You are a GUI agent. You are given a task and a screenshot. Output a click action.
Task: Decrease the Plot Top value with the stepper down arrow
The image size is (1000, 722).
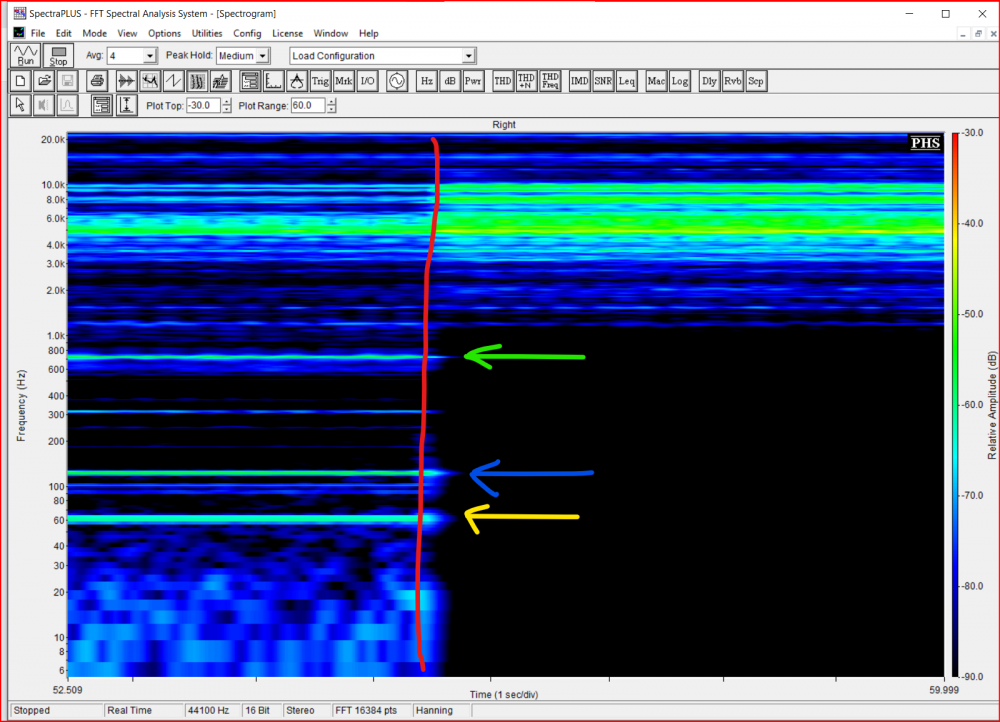pyautogui.click(x=227, y=109)
